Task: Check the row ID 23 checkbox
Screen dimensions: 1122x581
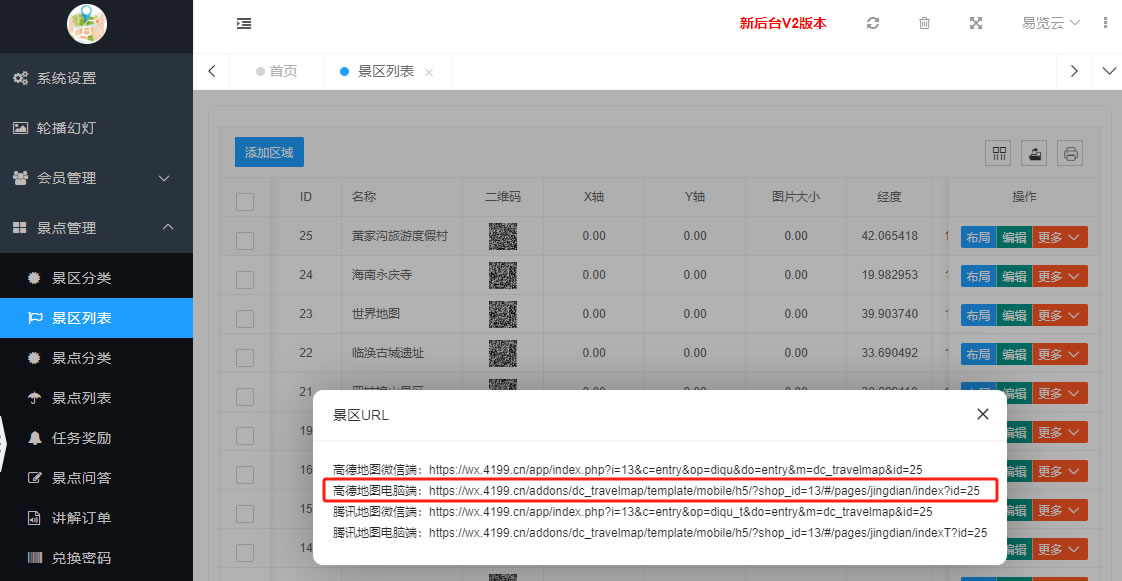Action: tap(245, 318)
